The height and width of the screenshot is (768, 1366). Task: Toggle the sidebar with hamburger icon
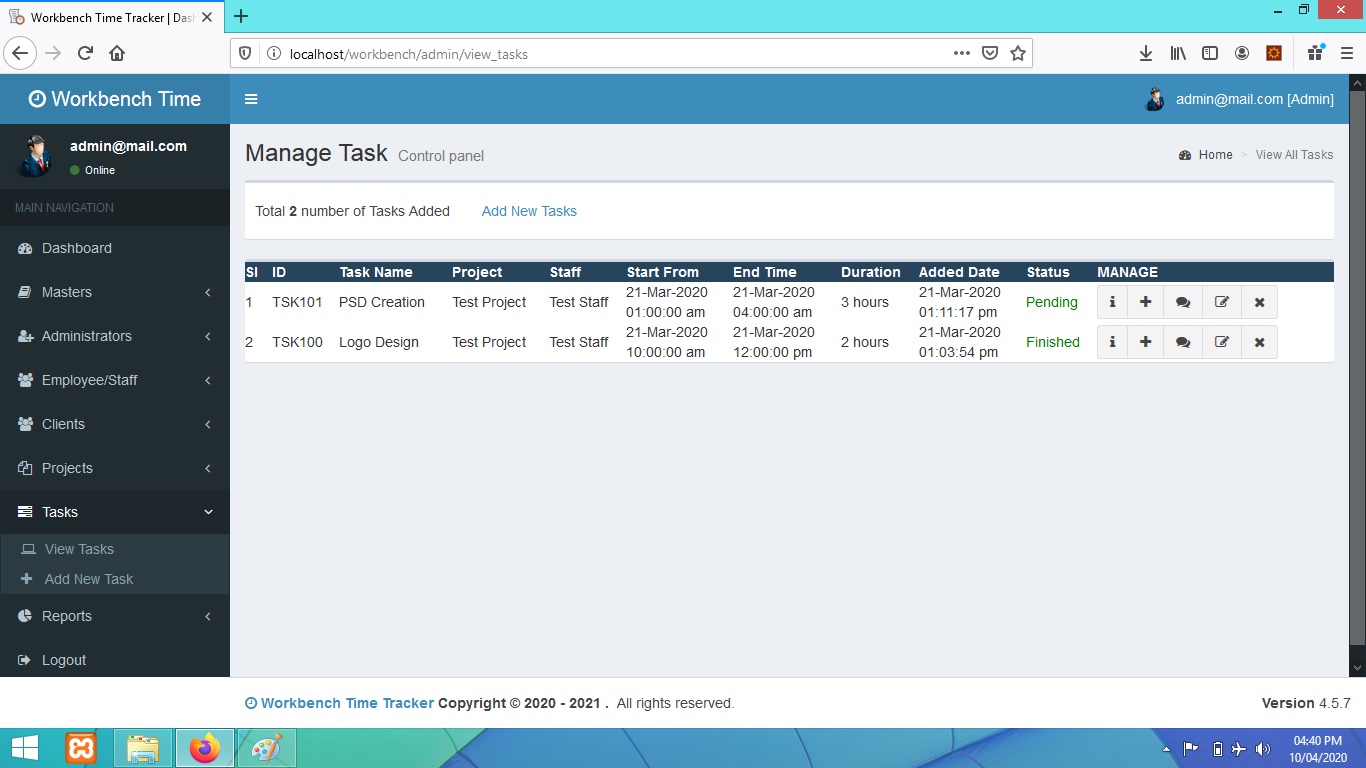(251, 99)
